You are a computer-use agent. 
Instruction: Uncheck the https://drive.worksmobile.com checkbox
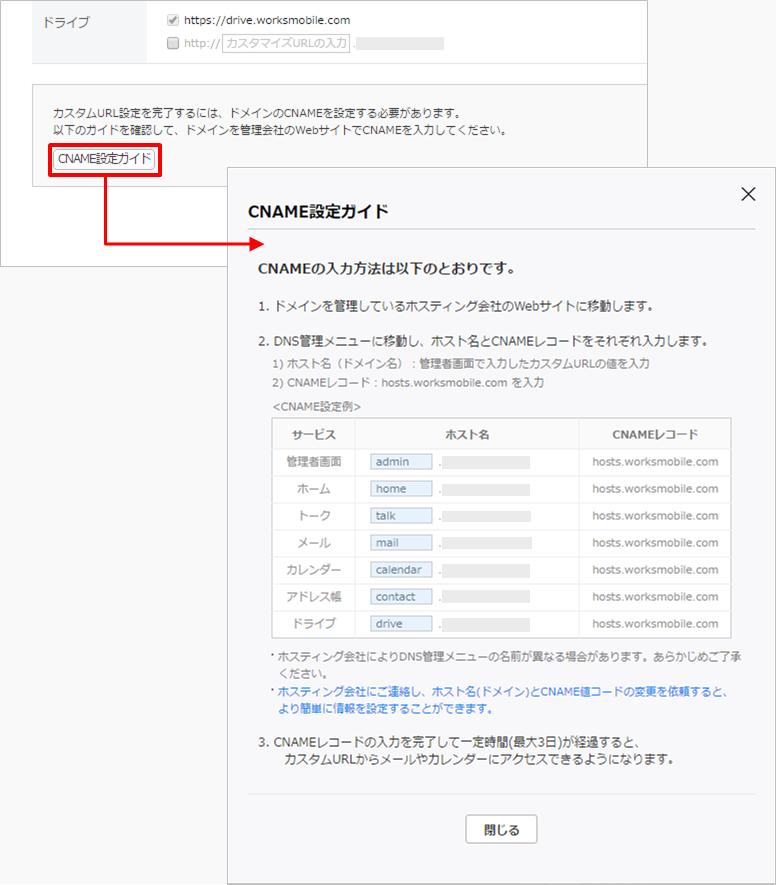(x=173, y=20)
